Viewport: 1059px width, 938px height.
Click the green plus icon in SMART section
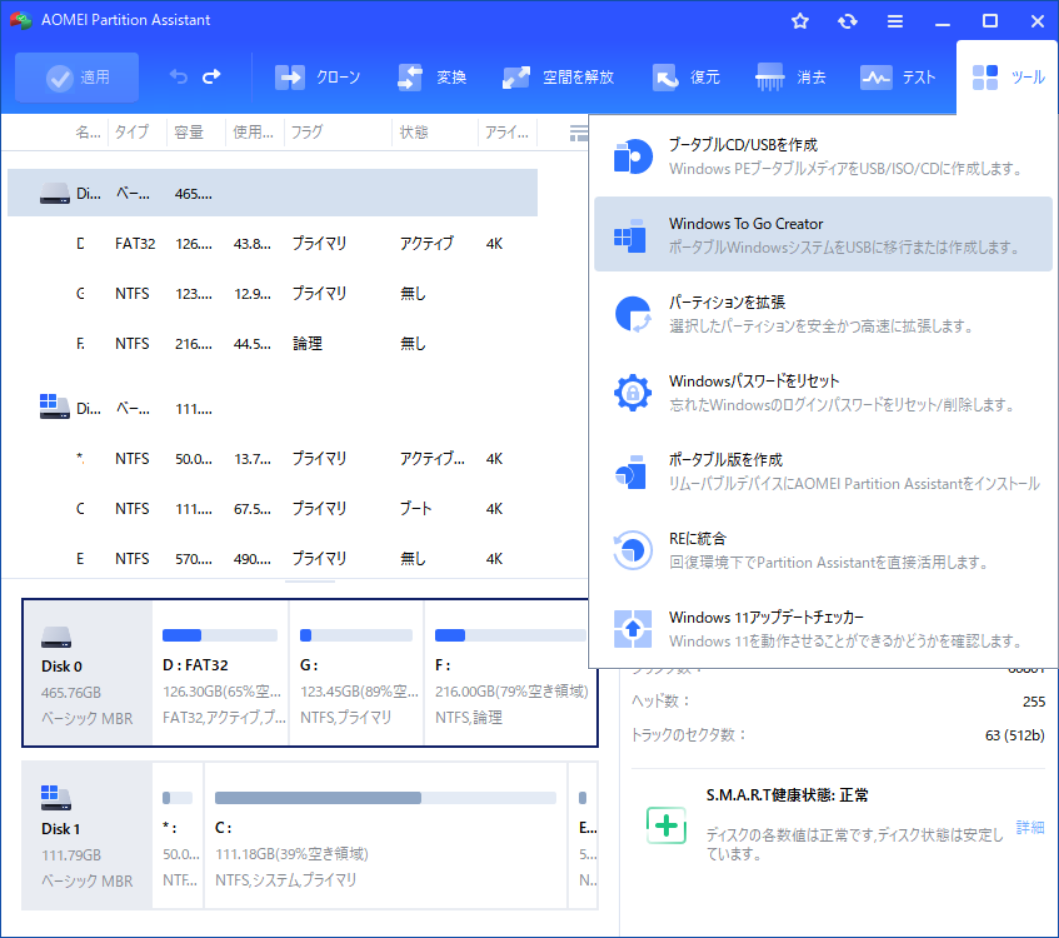(666, 826)
